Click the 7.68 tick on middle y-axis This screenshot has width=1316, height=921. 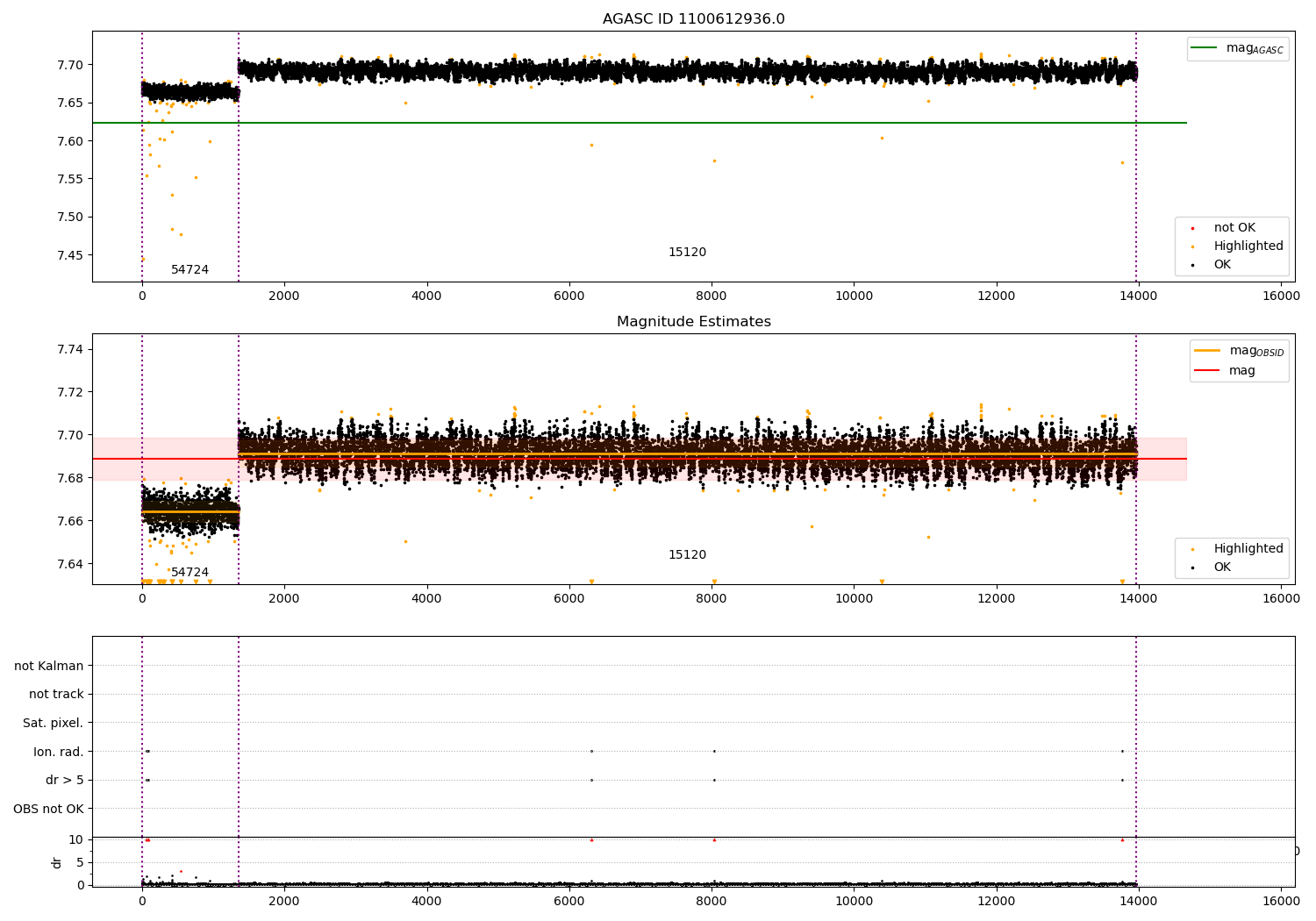pos(70,478)
